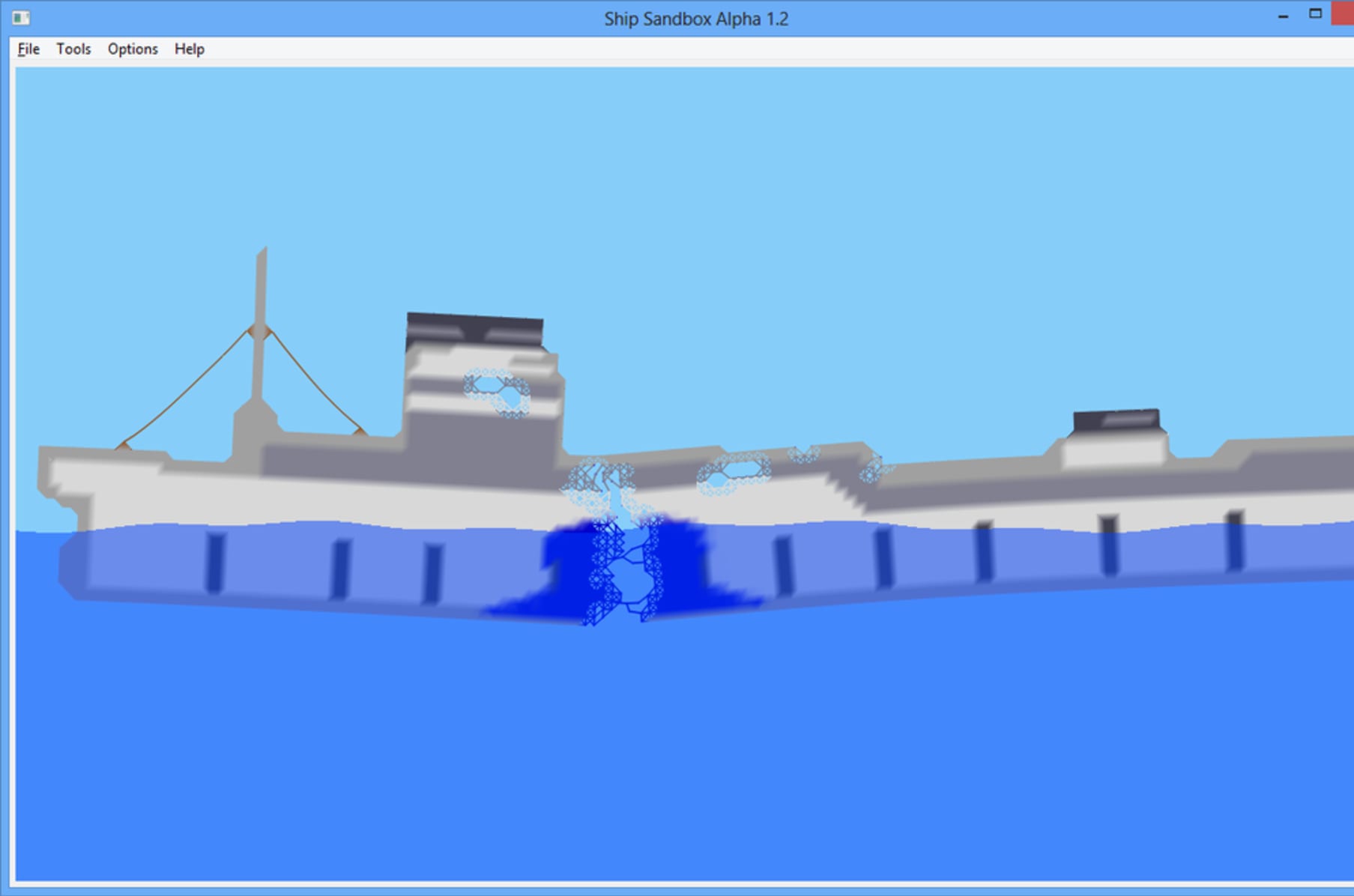Open the Options menu
The height and width of the screenshot is (896, 1354).
(x=132, y=49)
